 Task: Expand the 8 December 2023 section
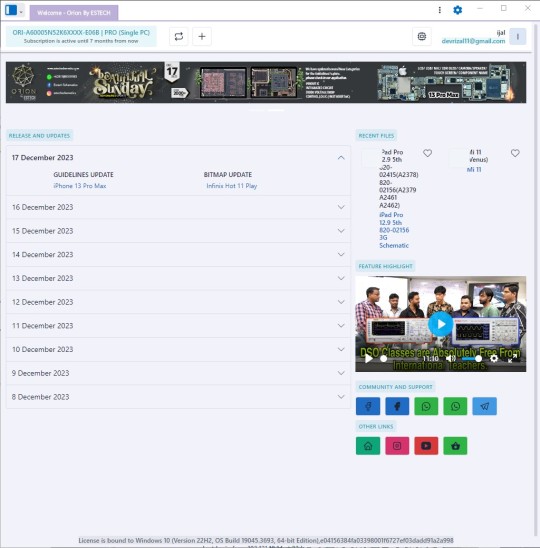click(x=178, y=397)
